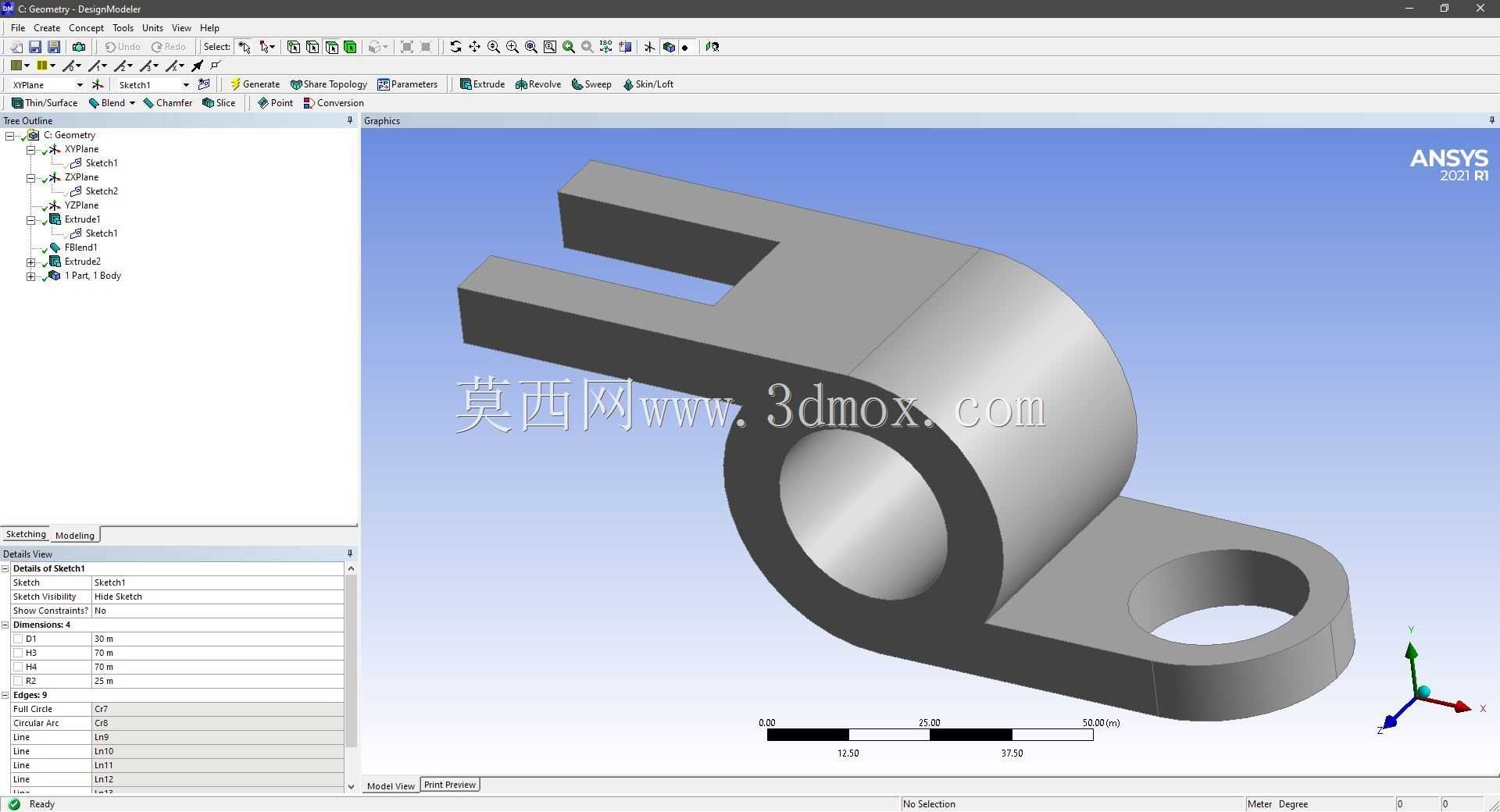Open the XYPlane plane dropdown
The width and height of the screenshot is (1500, 812).
click(79, 84)
